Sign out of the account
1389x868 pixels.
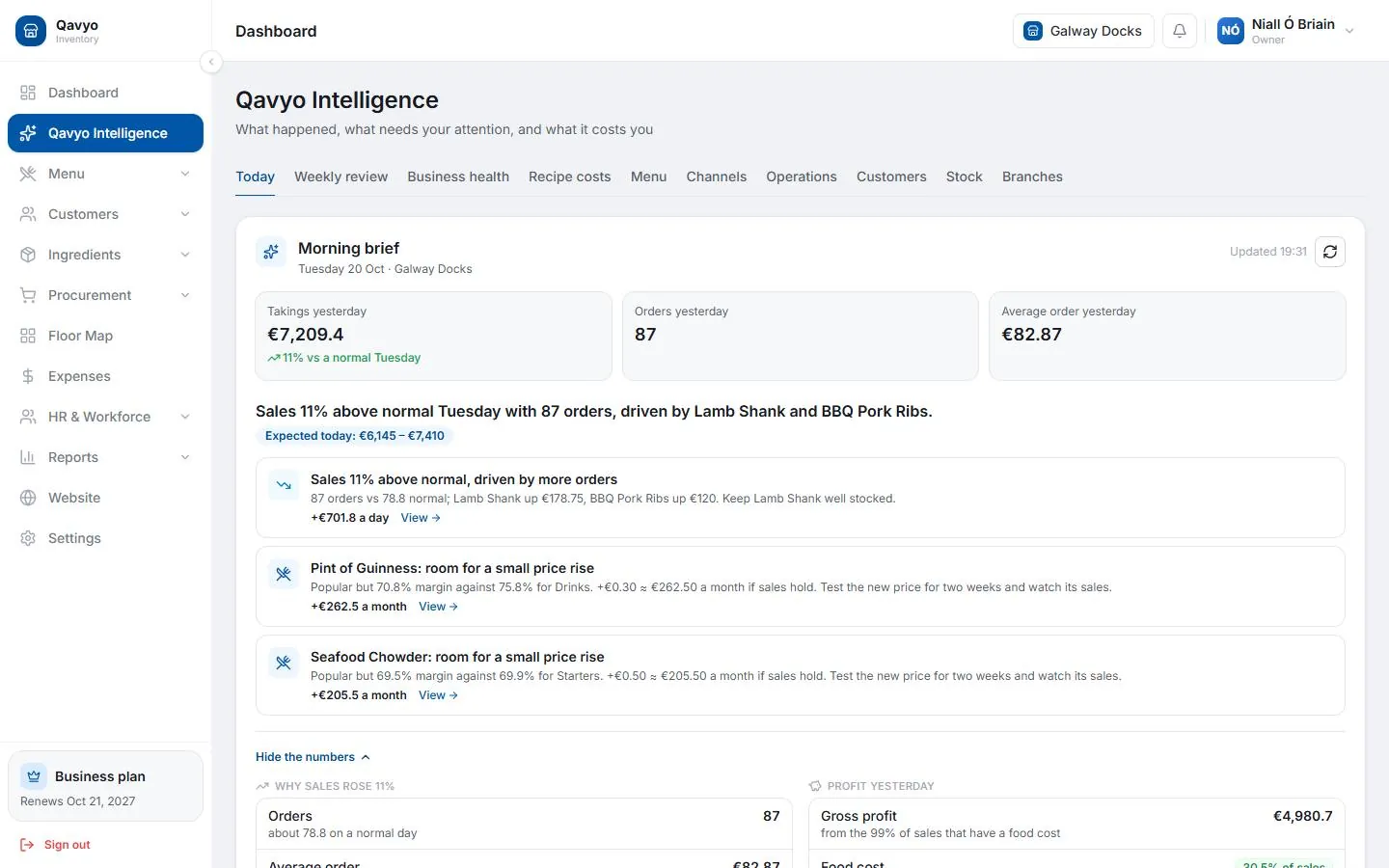[x=55, y=845]
